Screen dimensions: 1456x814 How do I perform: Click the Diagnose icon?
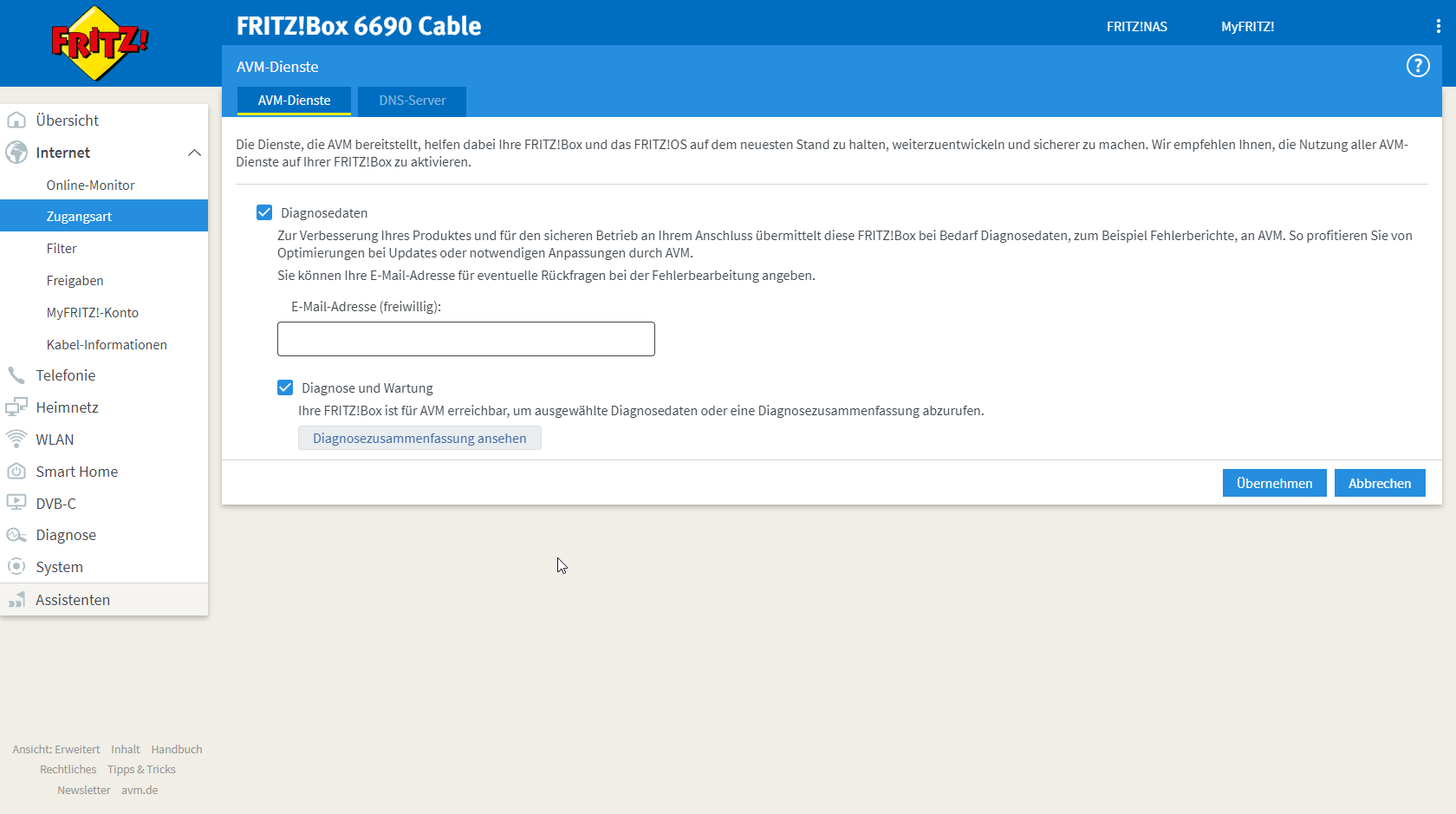pos(16,535)
